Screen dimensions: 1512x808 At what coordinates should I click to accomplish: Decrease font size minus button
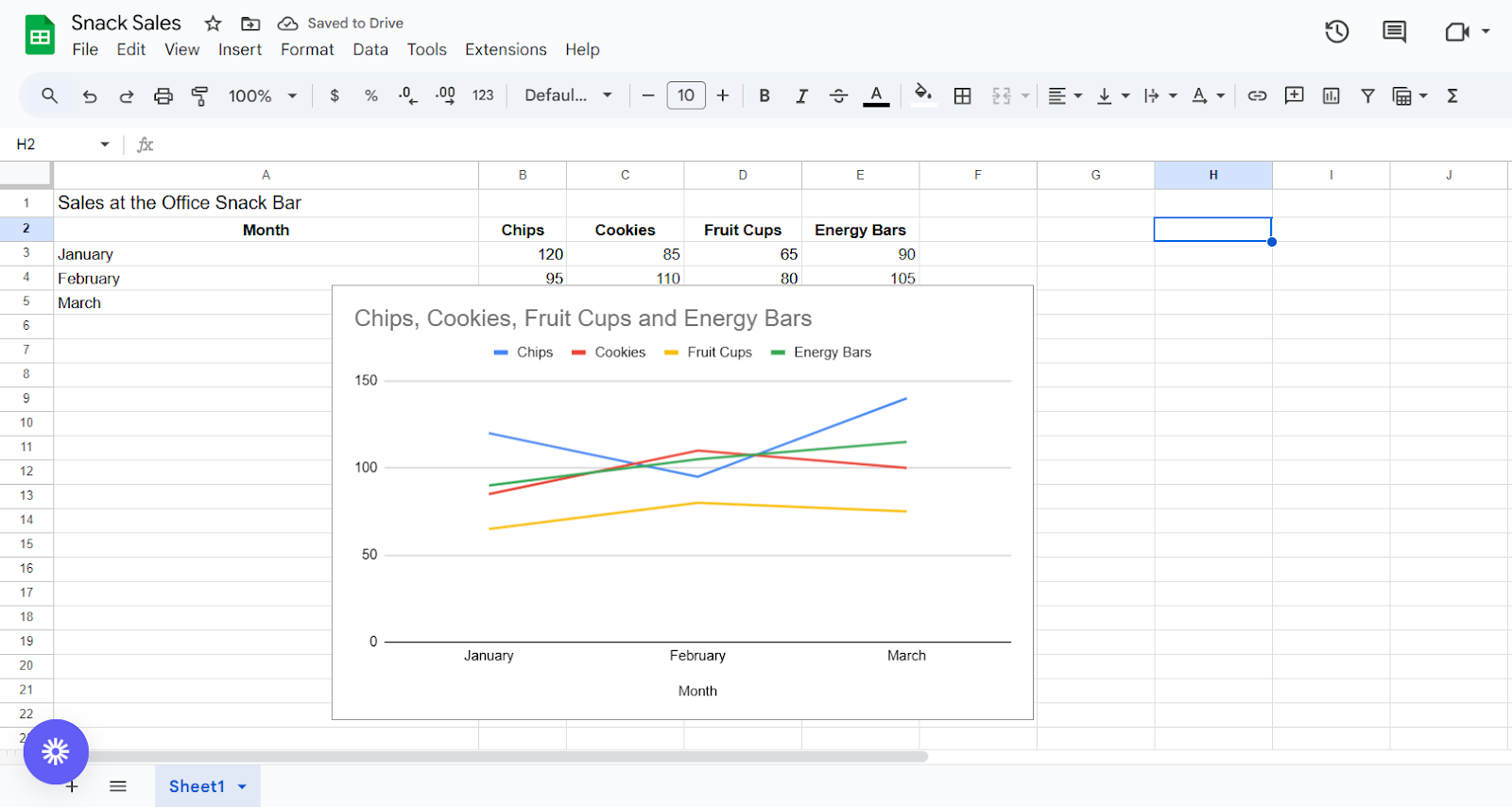(x=648, y=95)
